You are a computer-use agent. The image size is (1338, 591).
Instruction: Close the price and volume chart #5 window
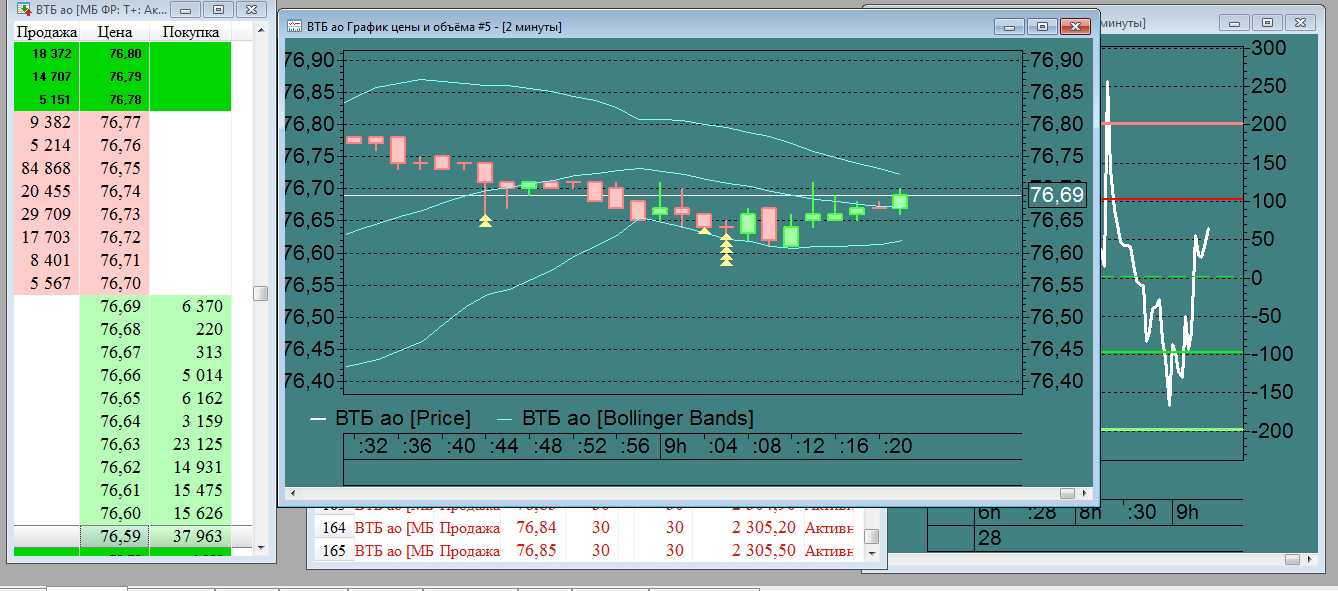pos(1075,26)
